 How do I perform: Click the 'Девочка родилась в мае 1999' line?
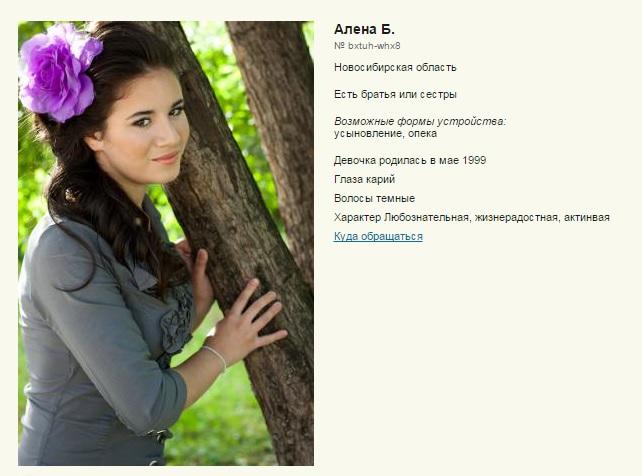coord(410,160)
